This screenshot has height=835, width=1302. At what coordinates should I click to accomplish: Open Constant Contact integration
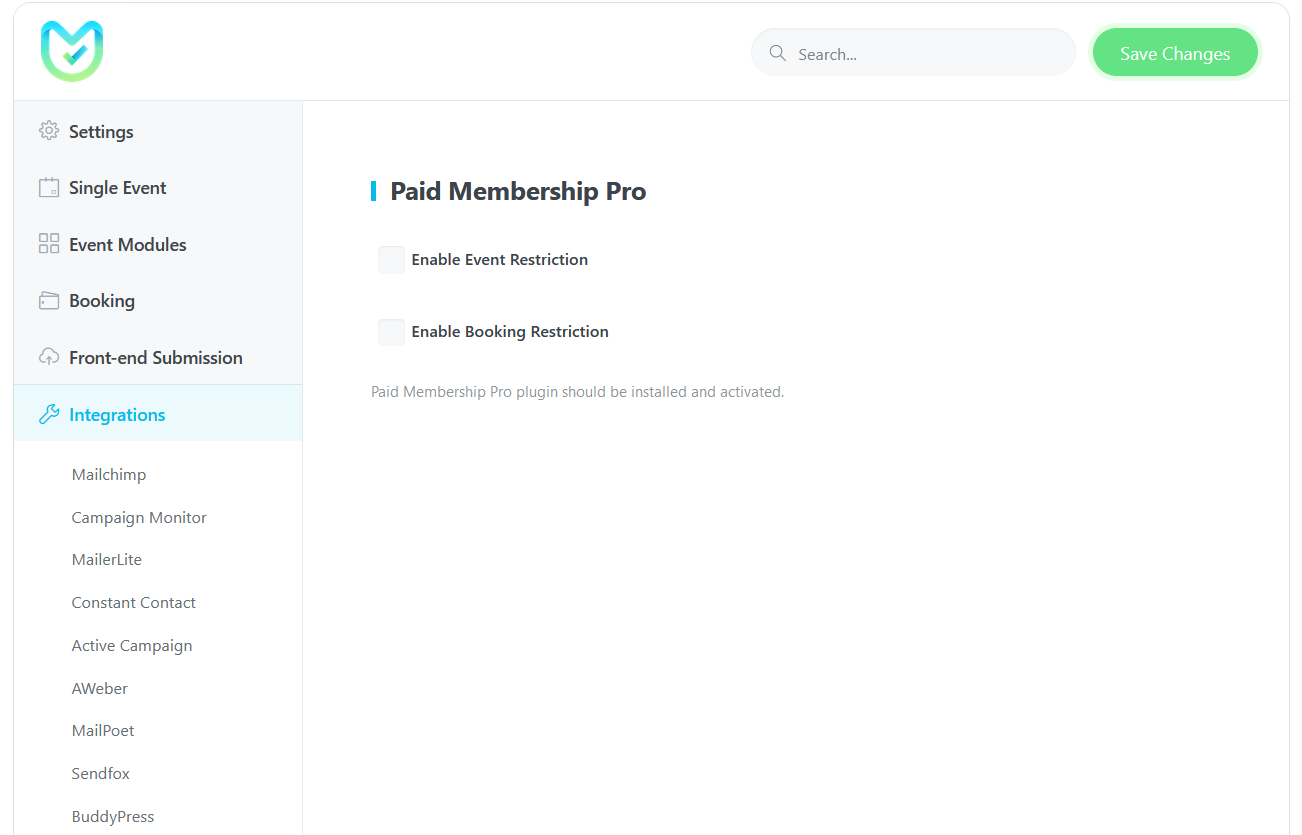(x=134, y=602)
